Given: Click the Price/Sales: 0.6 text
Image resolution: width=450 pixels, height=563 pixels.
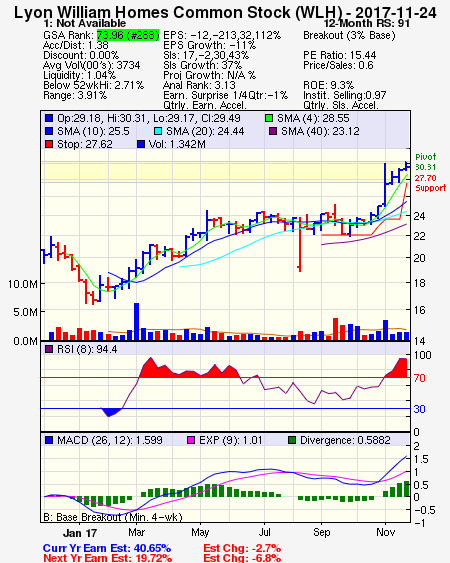Looking at the screenshot, I should pos(338,65).
